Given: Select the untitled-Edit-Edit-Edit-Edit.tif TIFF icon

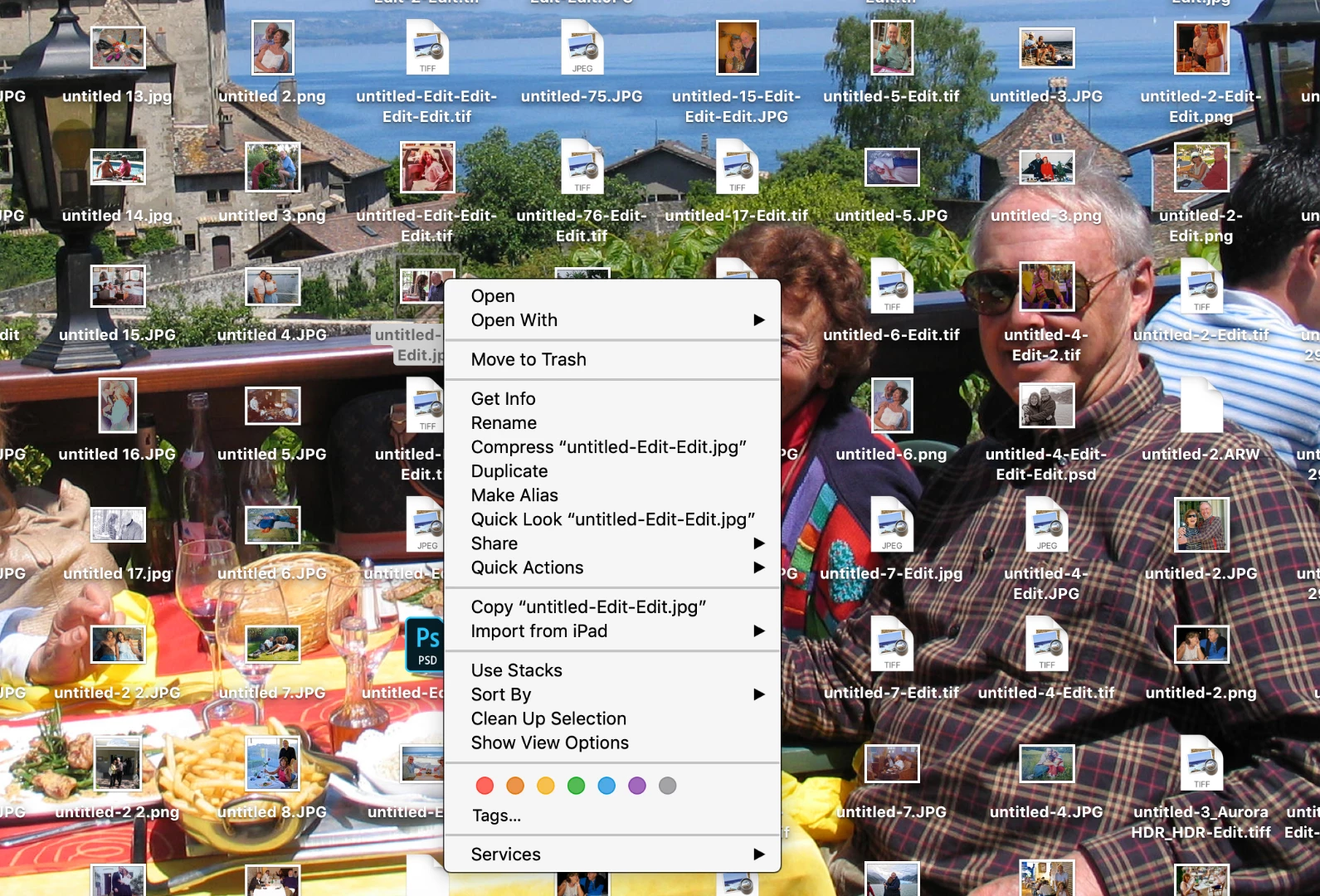Looking at the screenshot, I should coord(427,47).
